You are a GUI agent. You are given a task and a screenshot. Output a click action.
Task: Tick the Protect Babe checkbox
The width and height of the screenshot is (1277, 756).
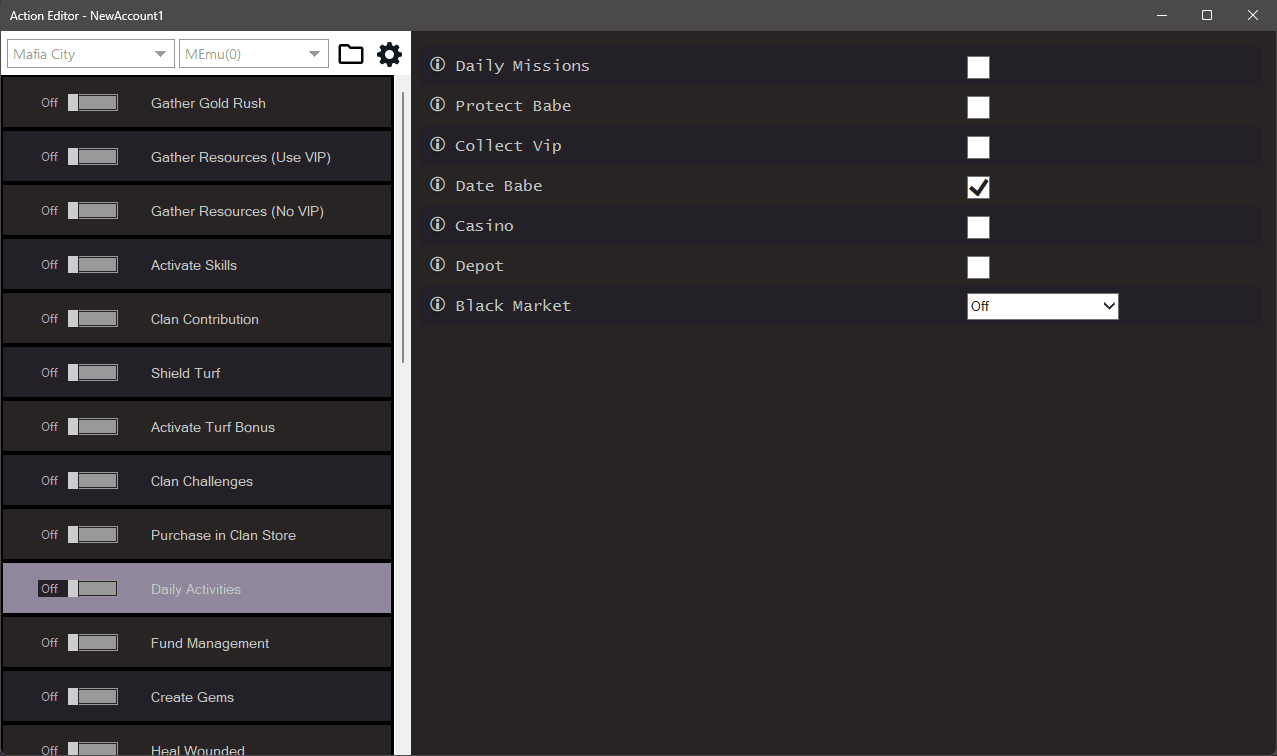coord(978,107)
